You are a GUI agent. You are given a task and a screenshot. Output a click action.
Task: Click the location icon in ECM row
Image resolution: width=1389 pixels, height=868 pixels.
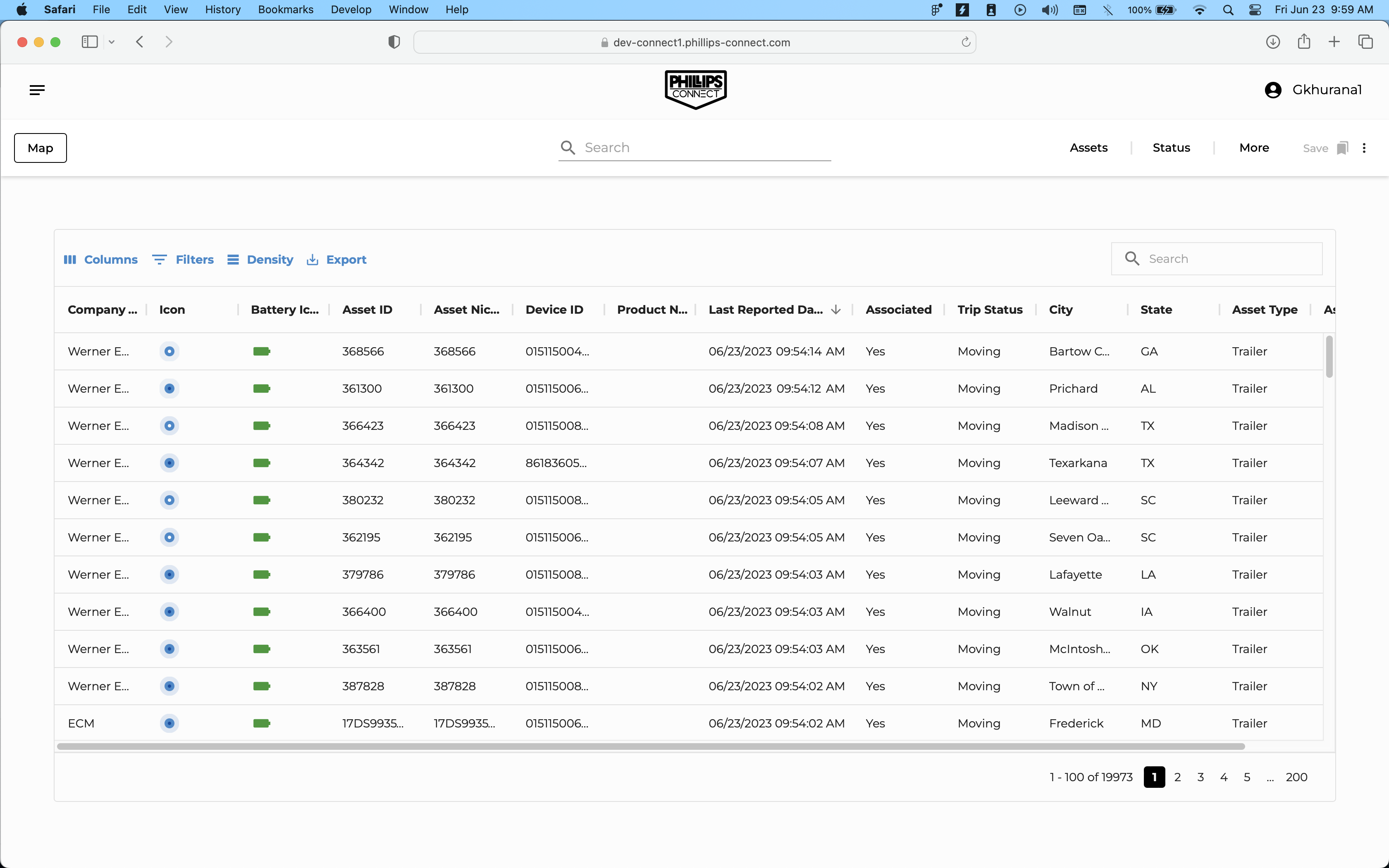tap(169, 723)
